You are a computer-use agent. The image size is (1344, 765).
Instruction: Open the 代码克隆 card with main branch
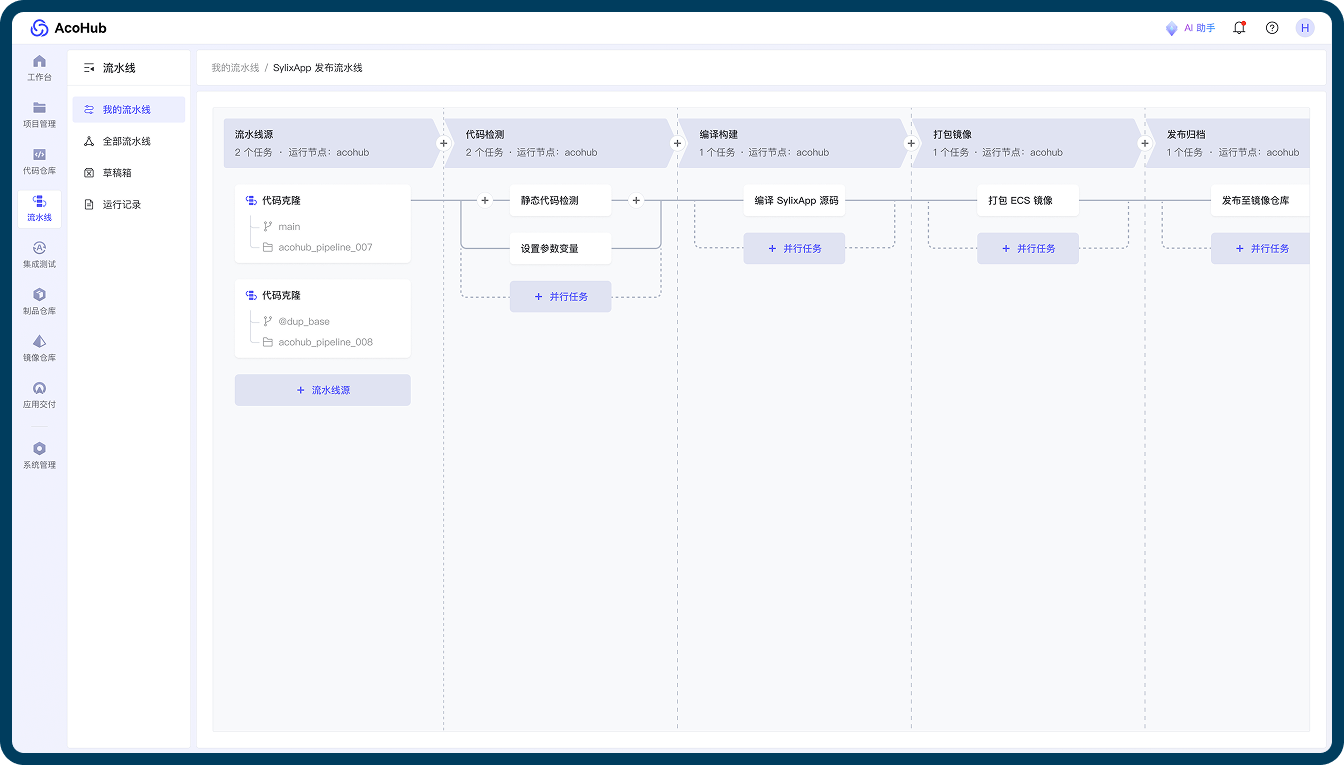click(322, 223)
